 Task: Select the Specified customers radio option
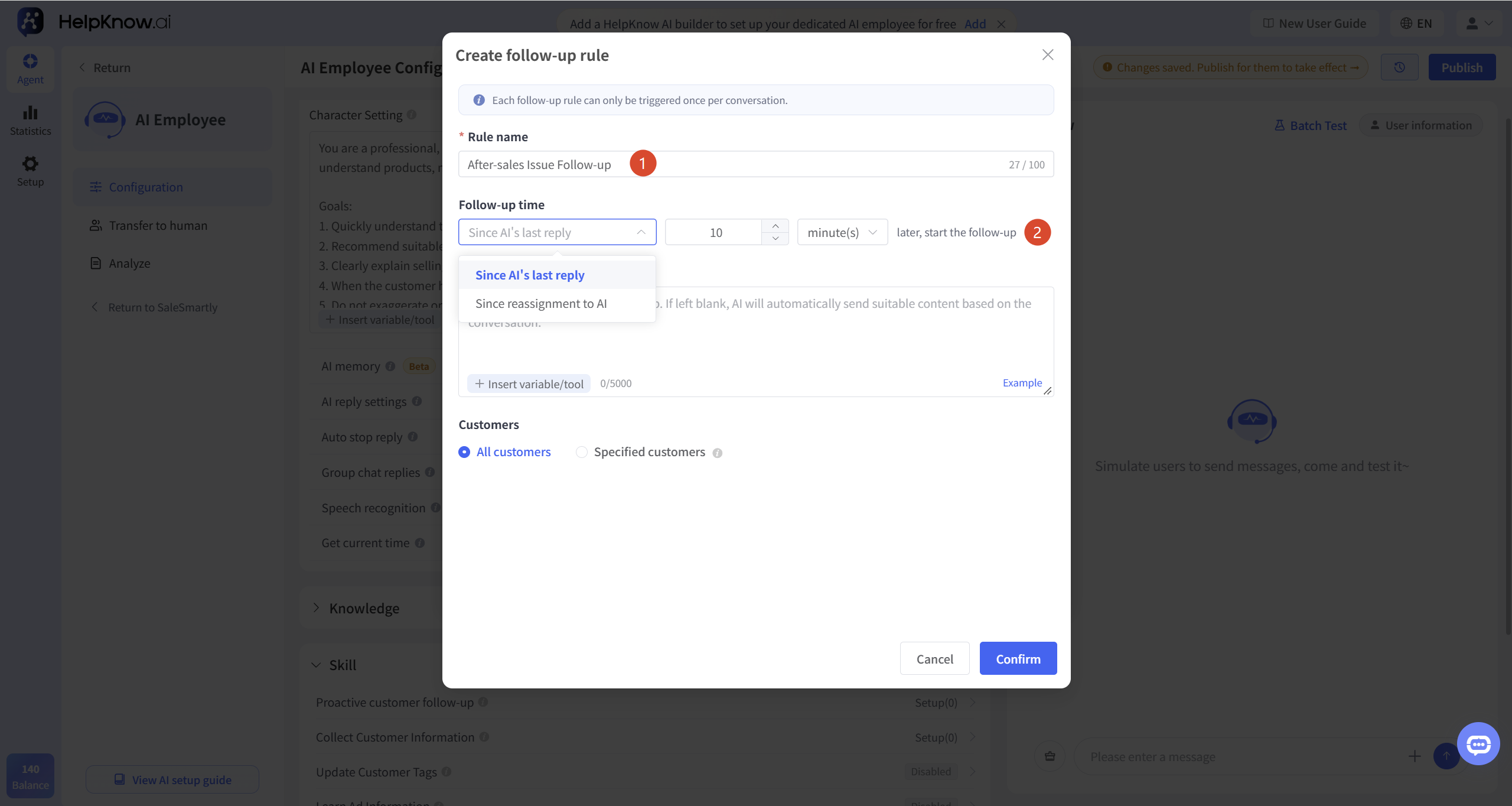click(x=582, y=452)
